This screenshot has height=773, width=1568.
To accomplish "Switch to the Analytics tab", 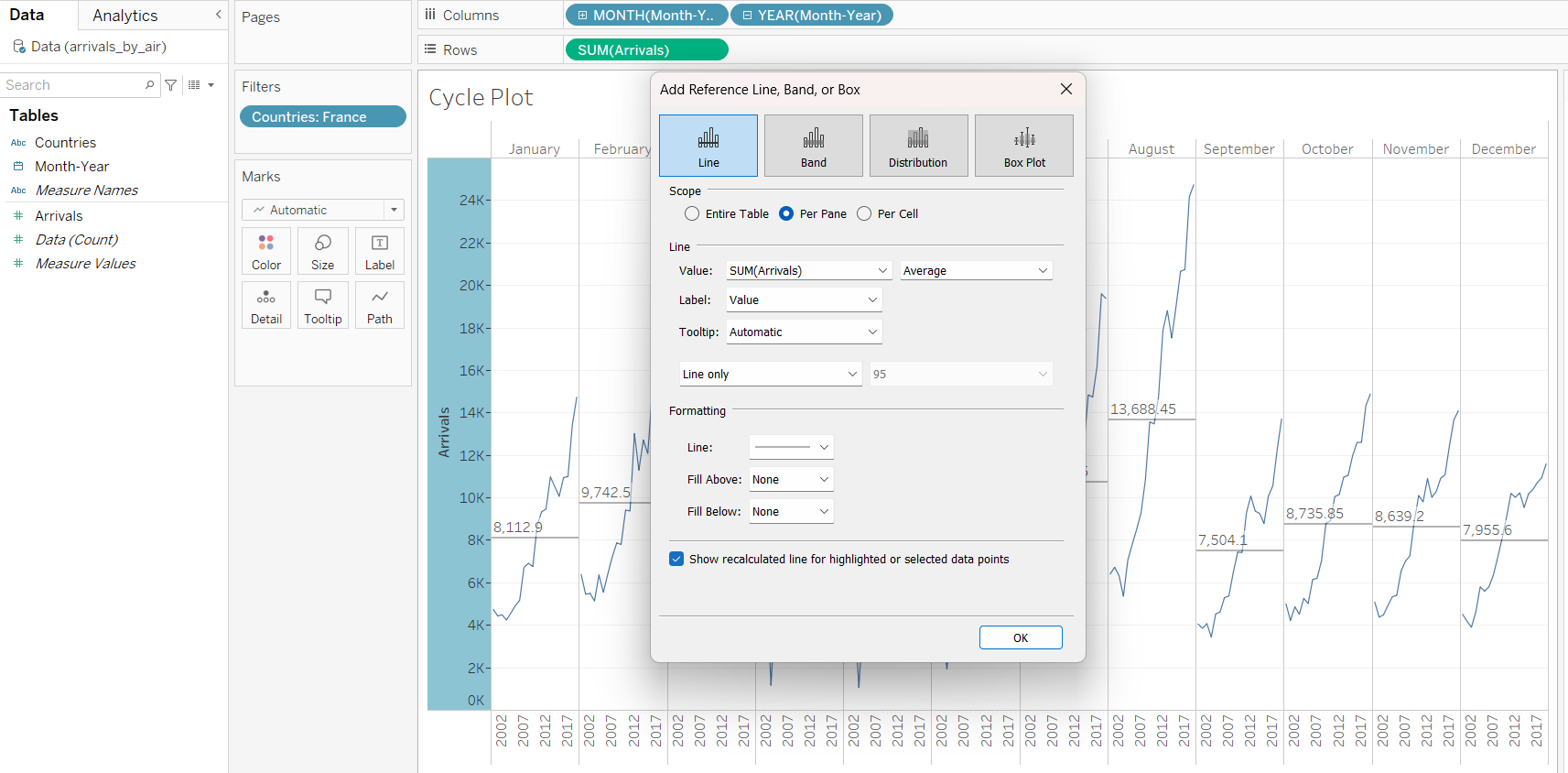I will (125, 16).
